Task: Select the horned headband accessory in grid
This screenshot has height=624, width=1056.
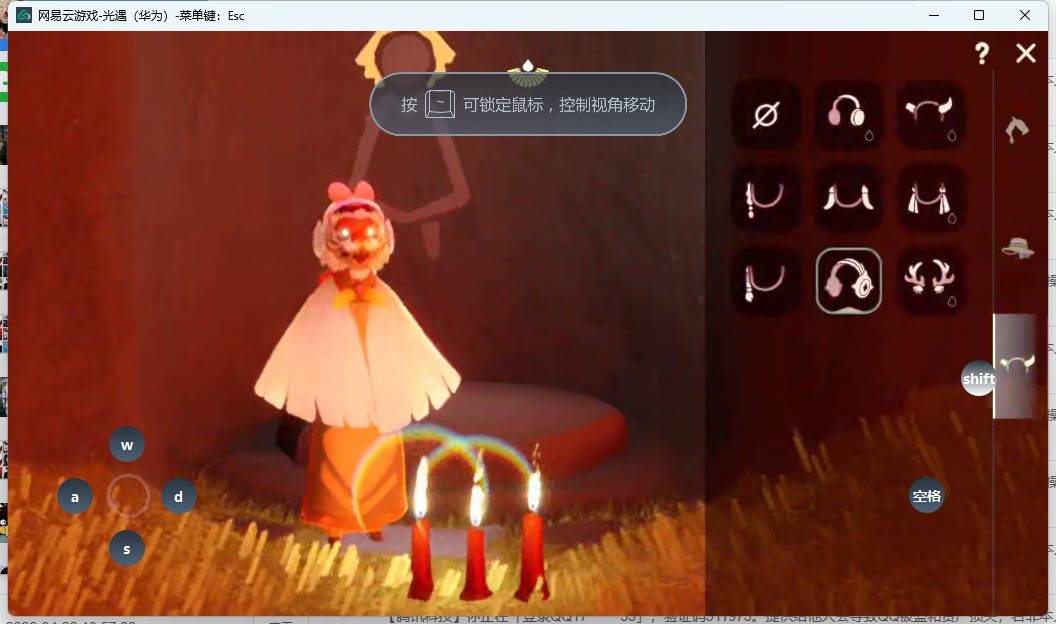Action: 930,114
